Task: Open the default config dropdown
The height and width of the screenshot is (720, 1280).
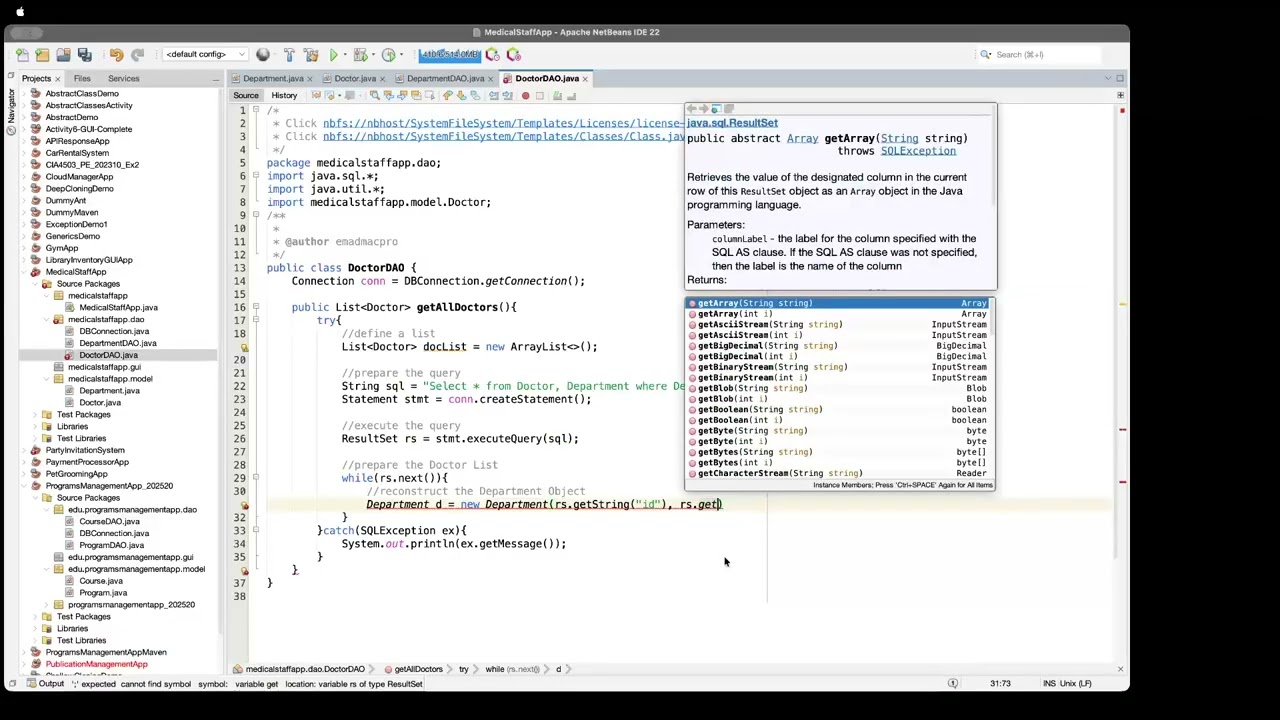Action: coord(205,55)
